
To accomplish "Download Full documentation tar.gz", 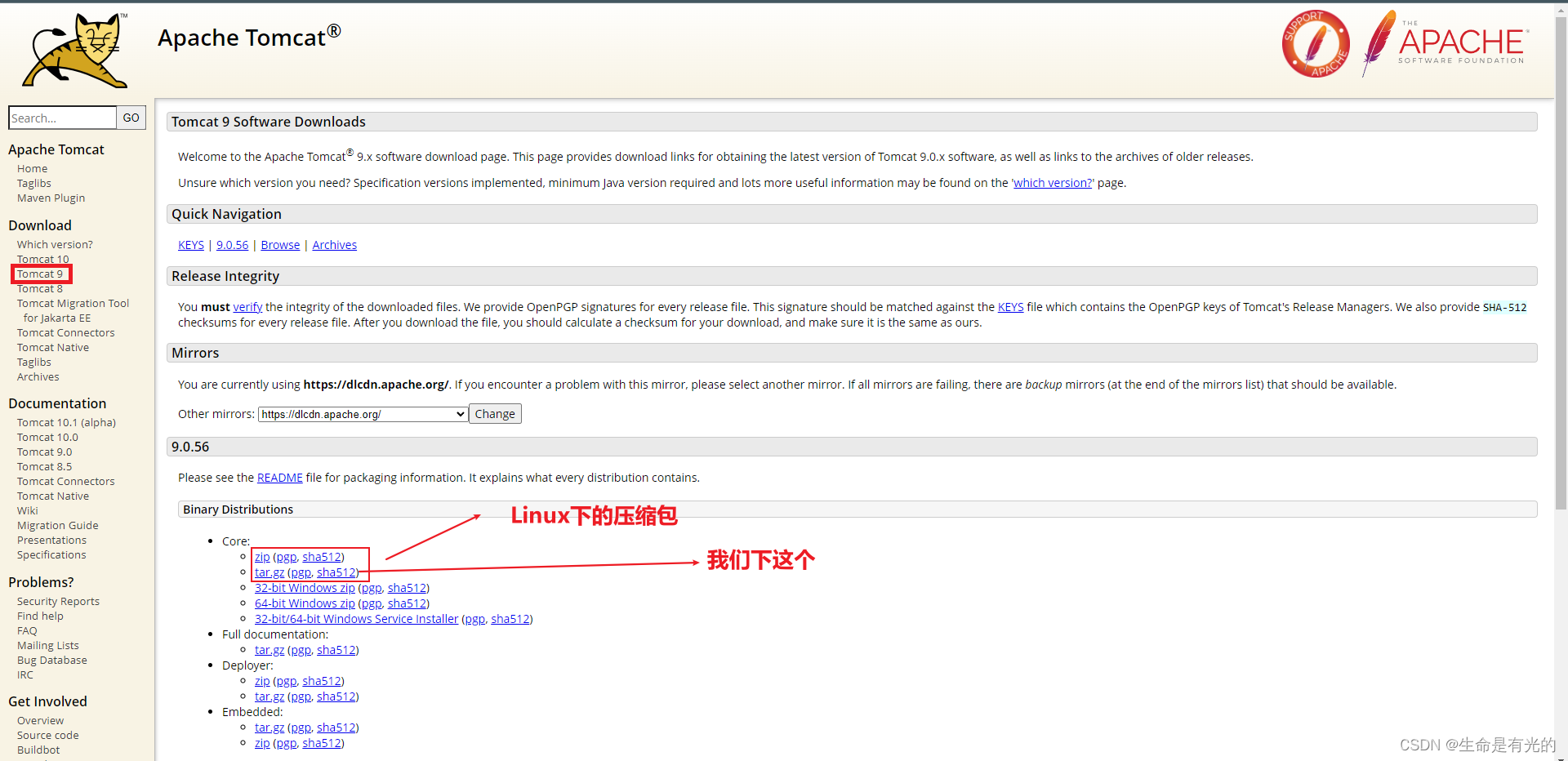I will click(x=269, y=650).
